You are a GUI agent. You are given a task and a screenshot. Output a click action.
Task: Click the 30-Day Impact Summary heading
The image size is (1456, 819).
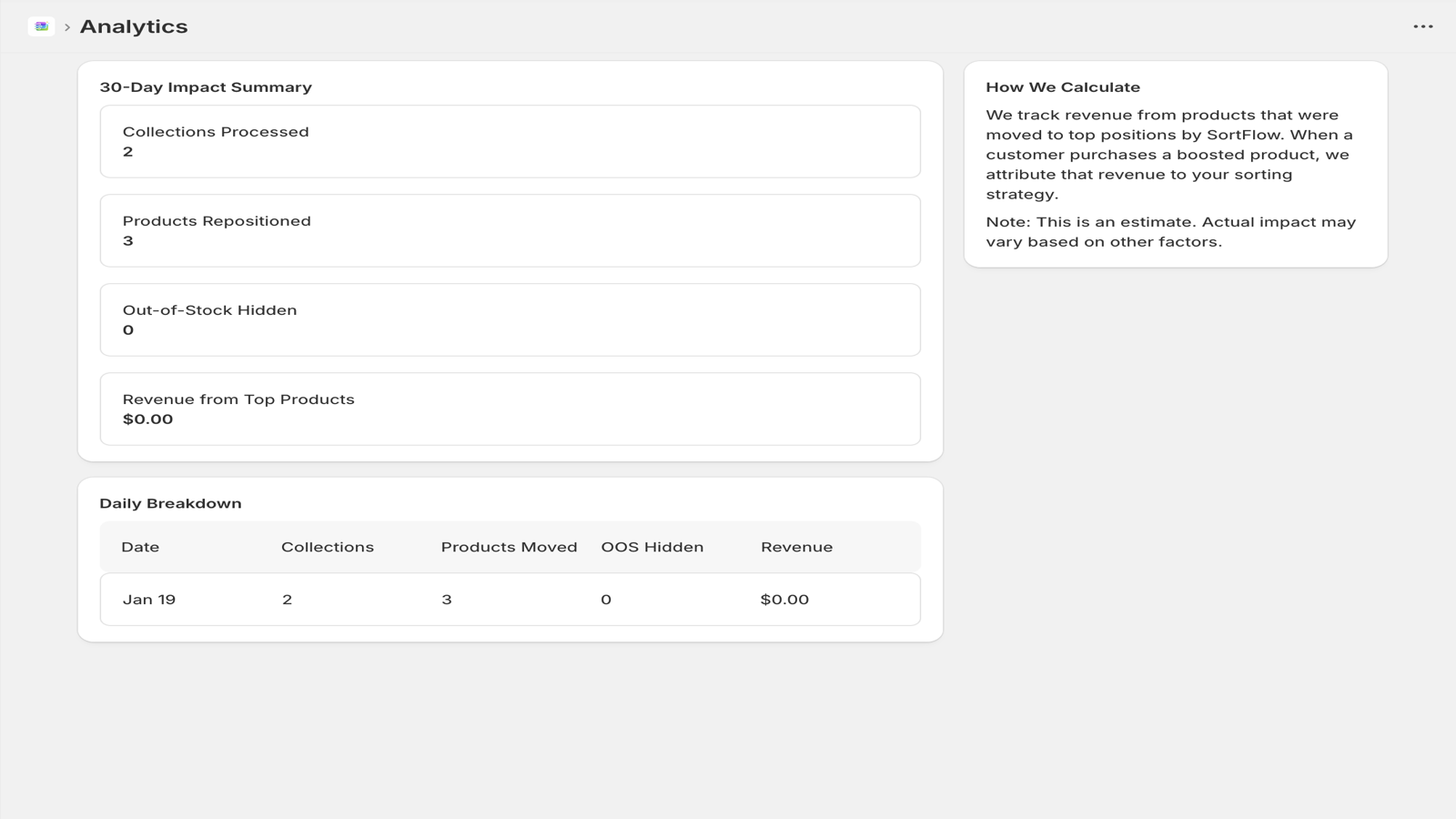(207, 86)
